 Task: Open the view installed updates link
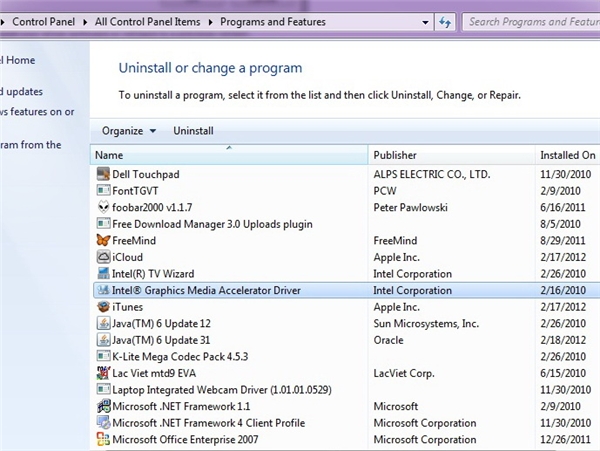click(x=21, y=92)
